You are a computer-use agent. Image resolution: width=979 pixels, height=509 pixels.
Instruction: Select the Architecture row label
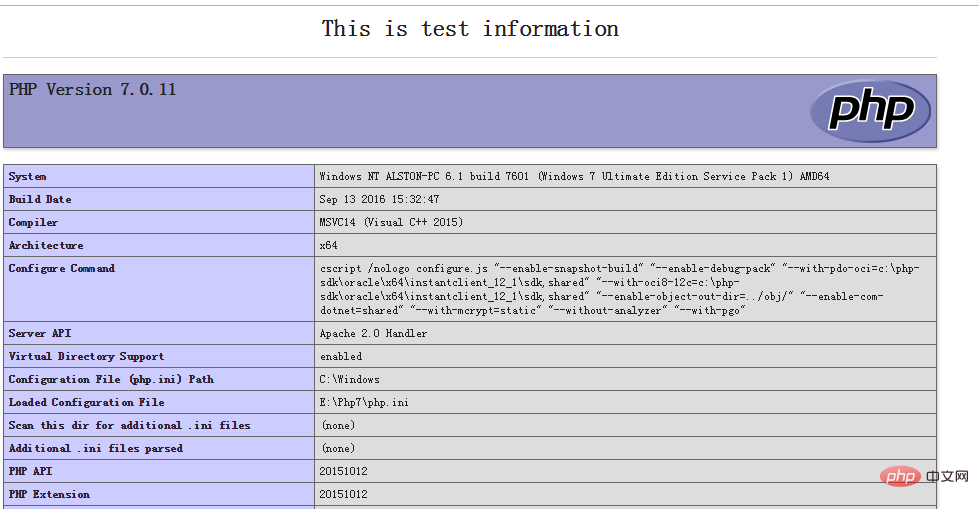(x=46, y=245)
